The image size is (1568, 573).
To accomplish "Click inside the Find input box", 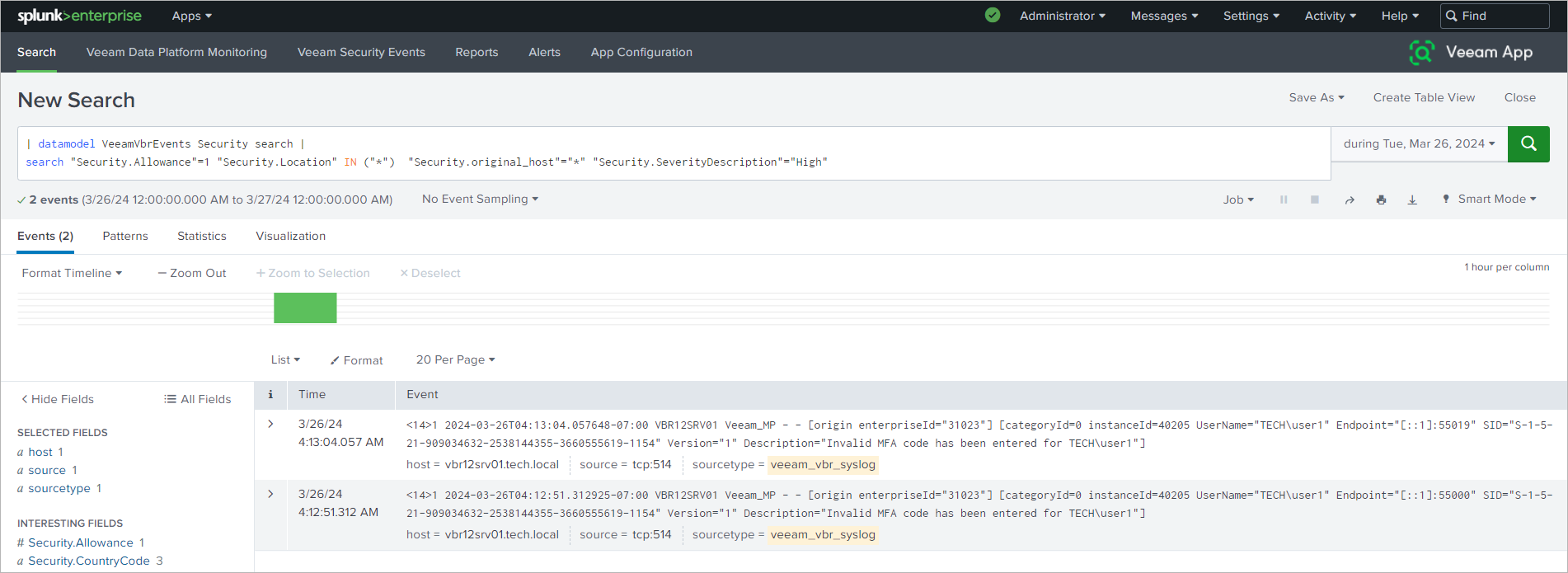I will pos(1502,16).
